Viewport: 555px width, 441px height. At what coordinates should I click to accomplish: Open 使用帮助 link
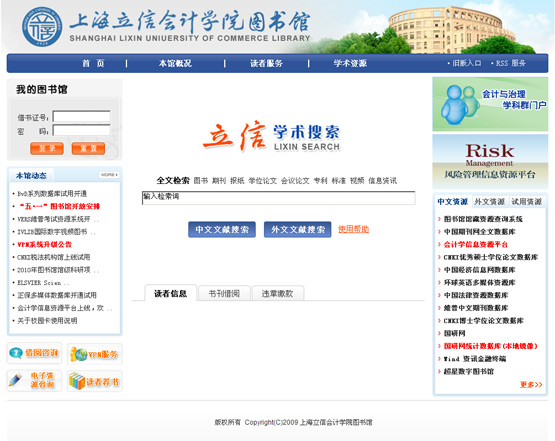click(x=354, y=229)
